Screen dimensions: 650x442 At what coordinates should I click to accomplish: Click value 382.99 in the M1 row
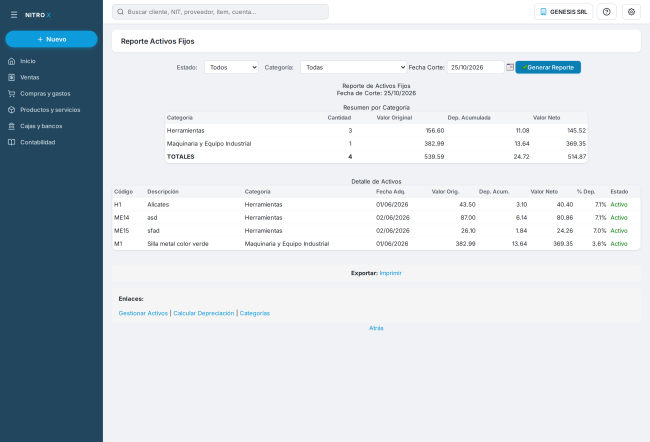coord(465,244)
